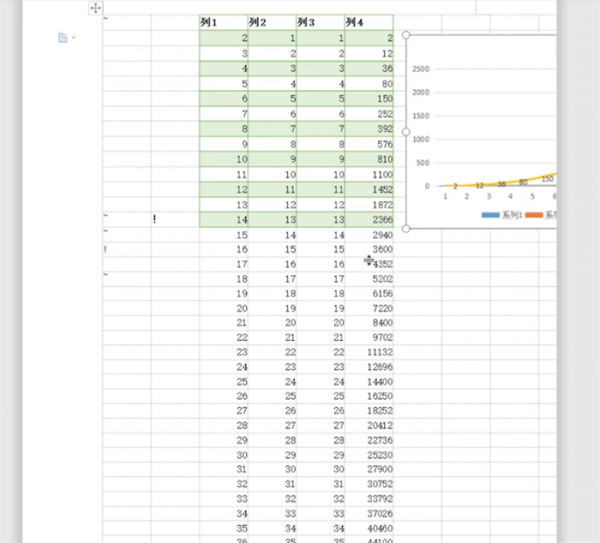Click the blue 系列1 legend swatch
The height and width of the screenshot is (543, 600).
point(491,215)
